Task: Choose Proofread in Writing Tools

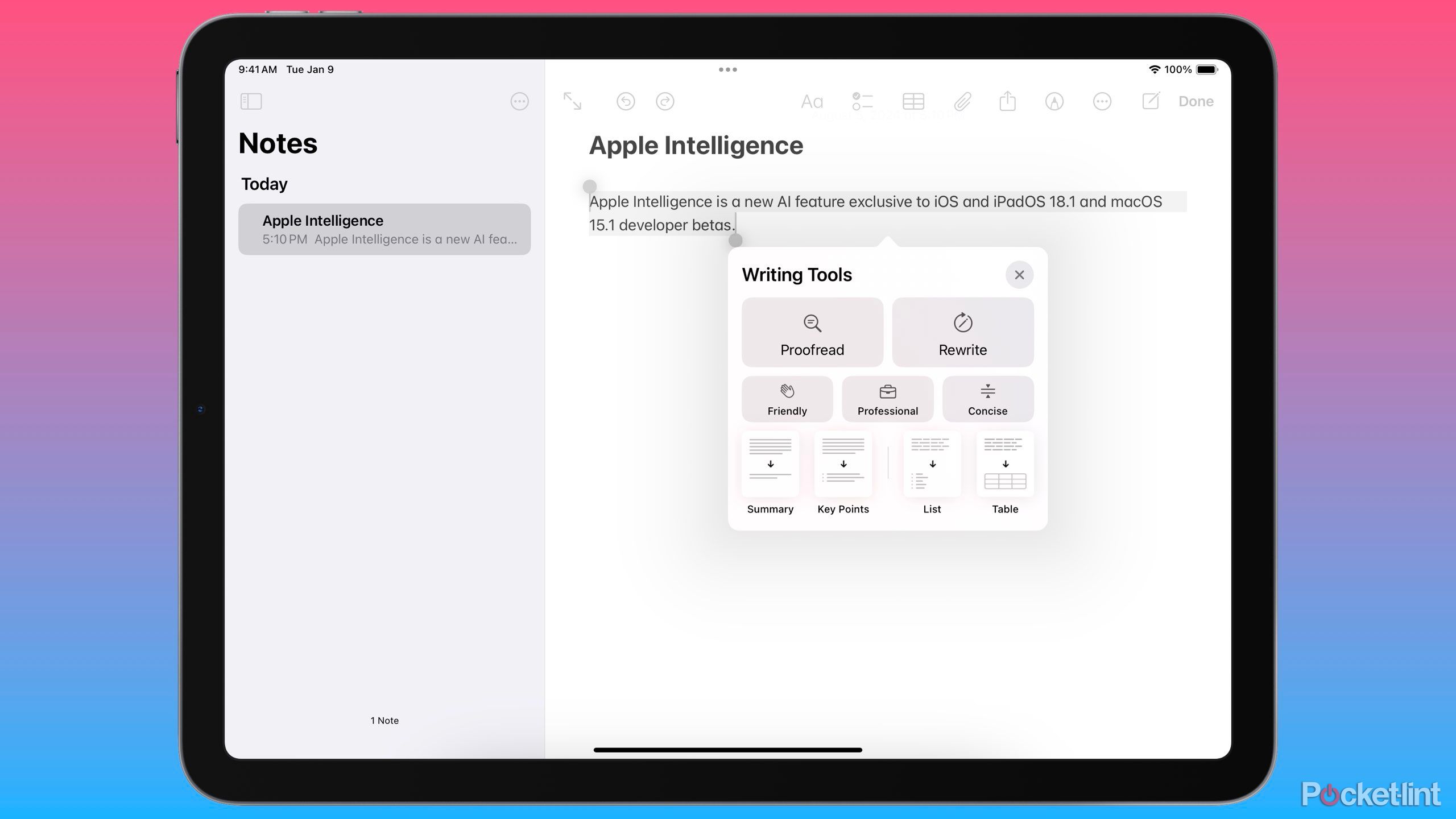Action: (812, 332)
